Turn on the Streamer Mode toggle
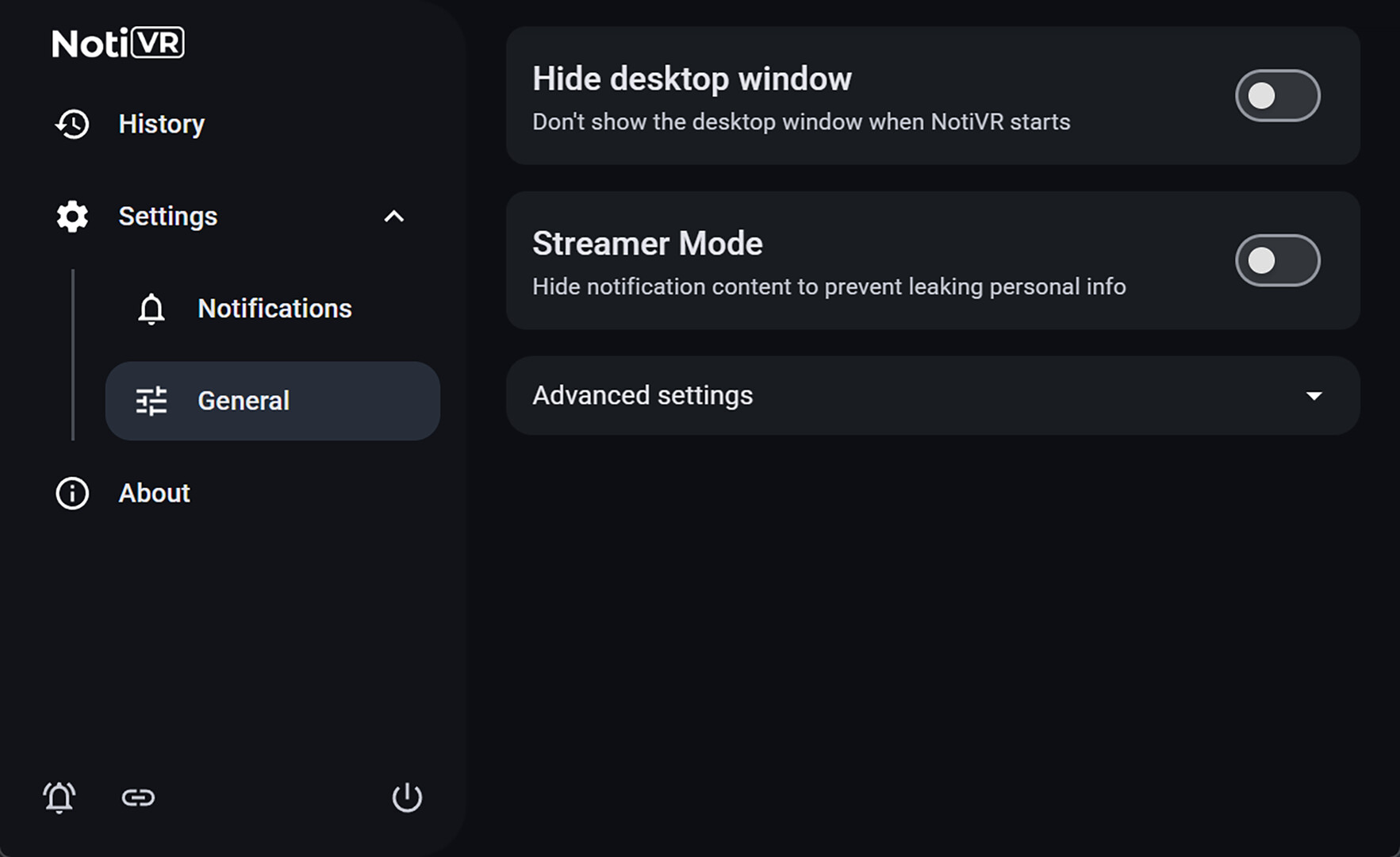 1277,260
